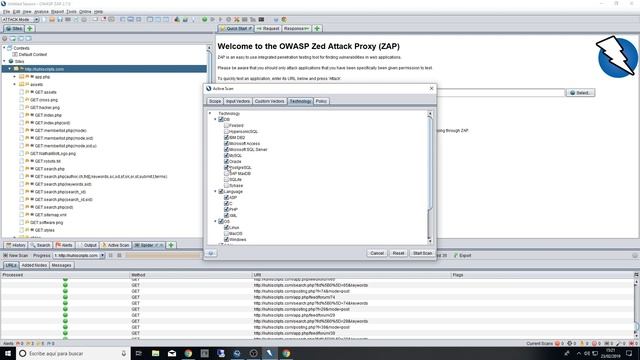Click the open session folder toolbar icon
640x360 pixels.
pyautogui.click(x=52, y=20)
